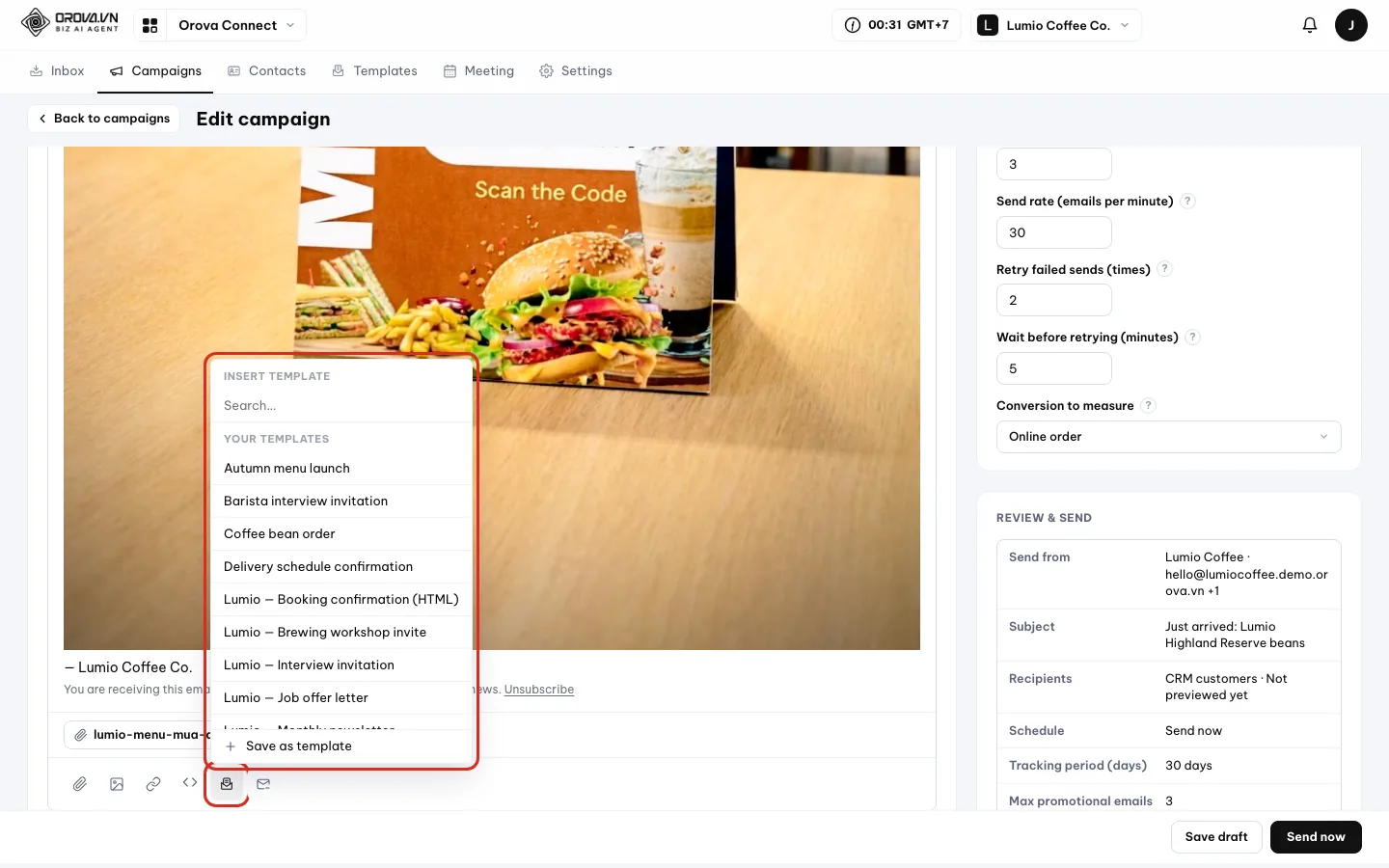Insert Lumio — Interview invitation template
This screenshot has height=868, width=1389.
pyautogui.click(x=341, y=665)
